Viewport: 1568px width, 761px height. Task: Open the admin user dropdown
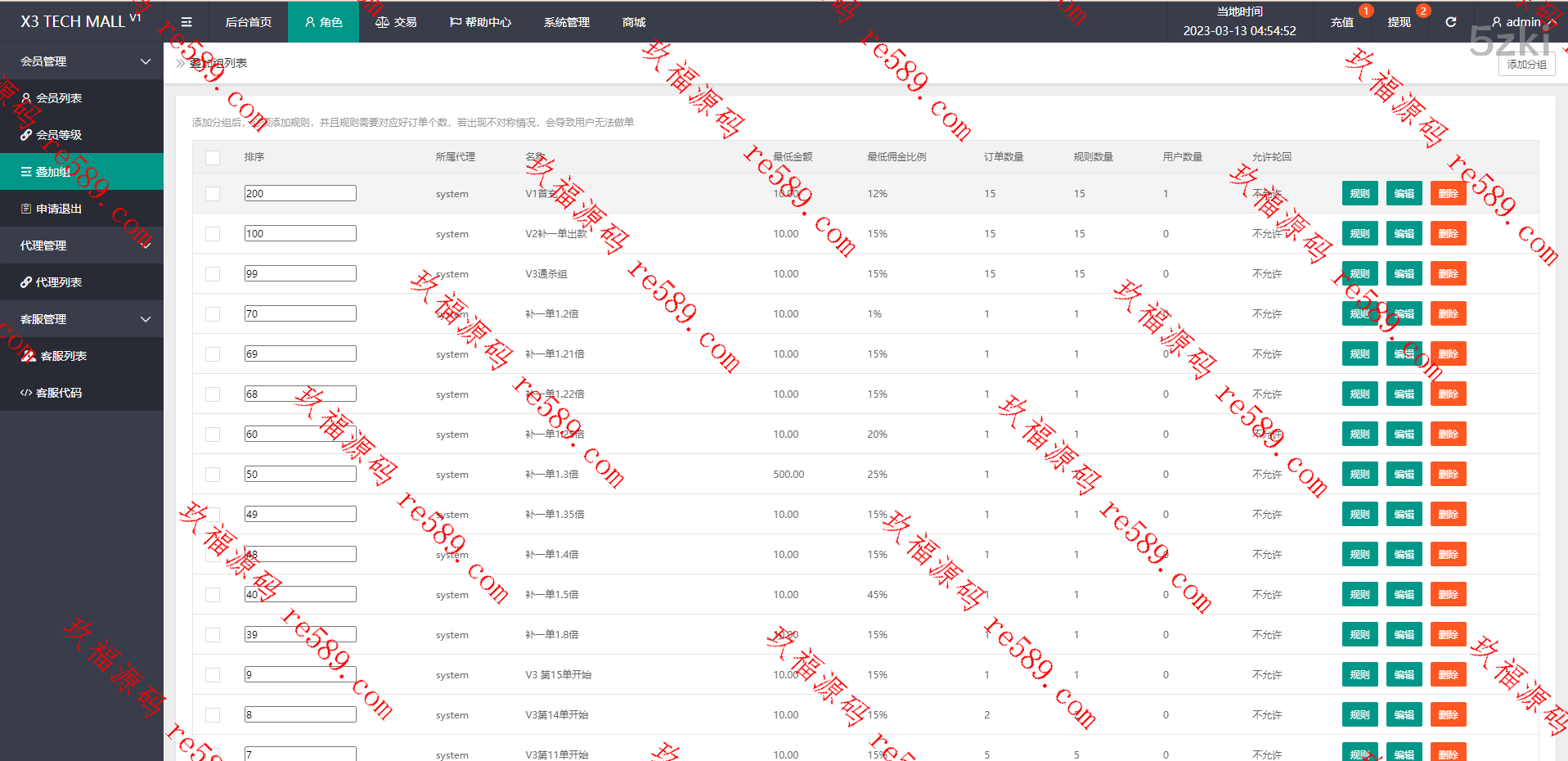point(1521,22)
